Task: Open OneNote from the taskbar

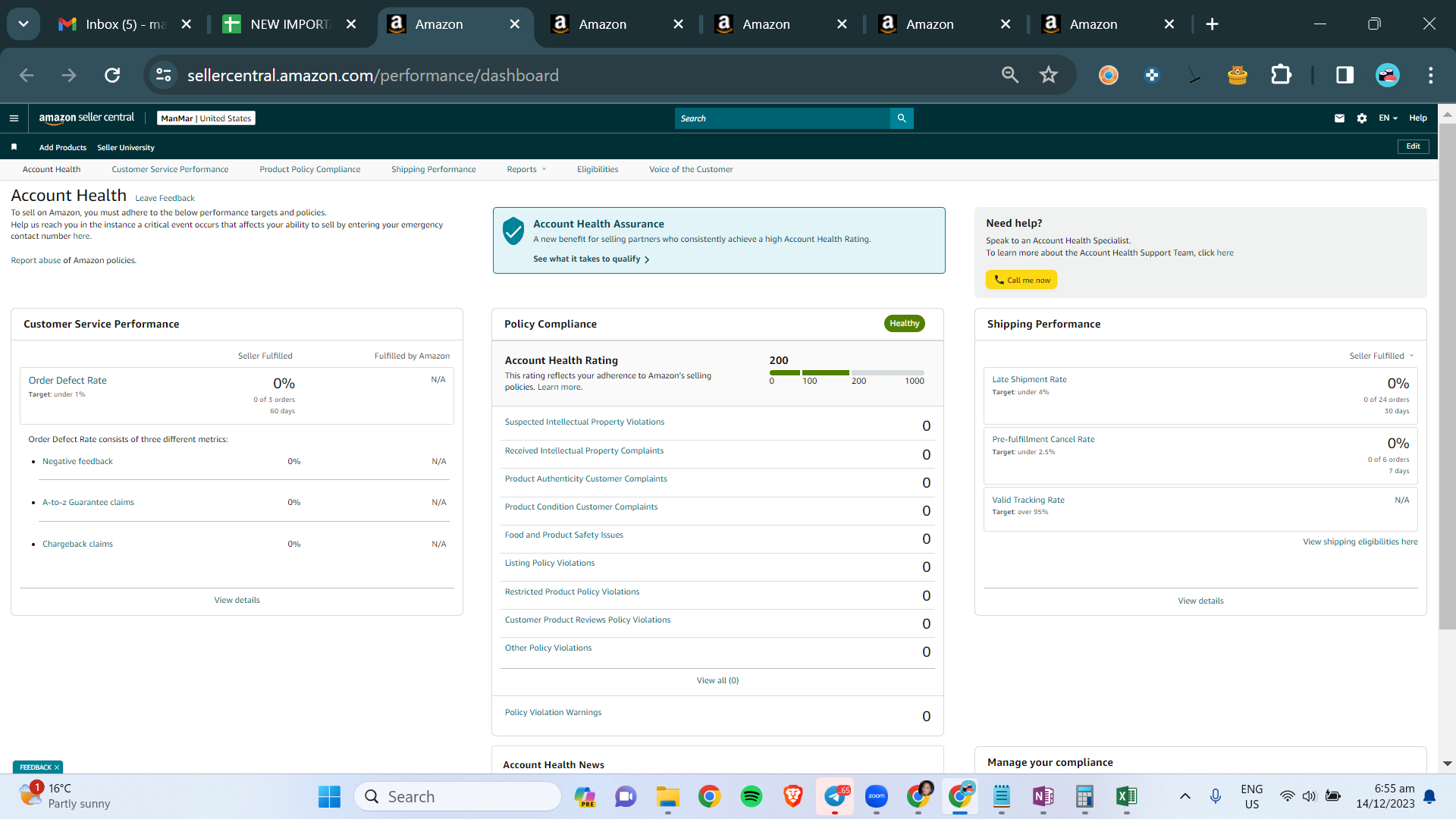Action: point(1043,796)
